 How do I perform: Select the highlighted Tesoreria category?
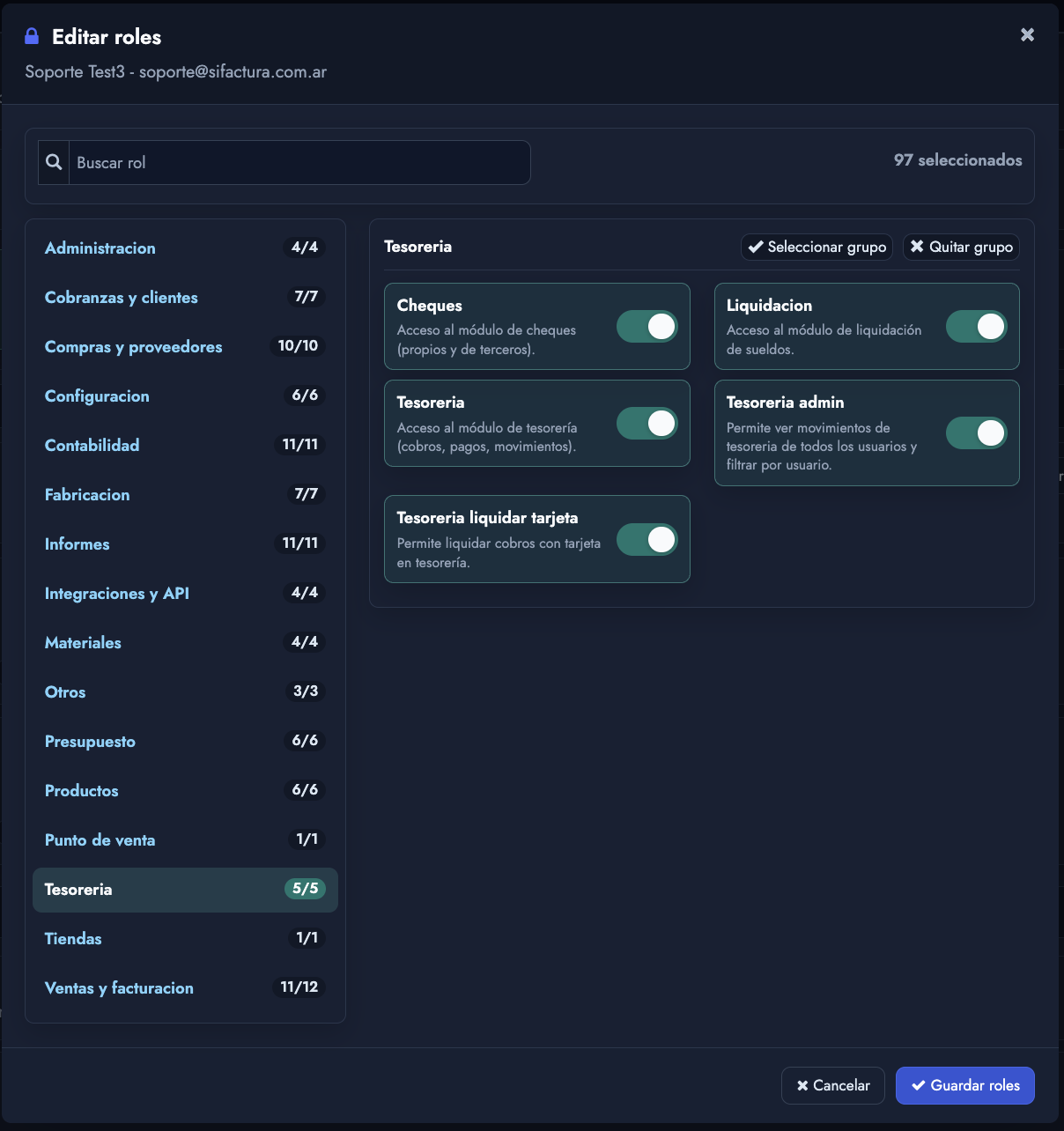tap(185, 890)
